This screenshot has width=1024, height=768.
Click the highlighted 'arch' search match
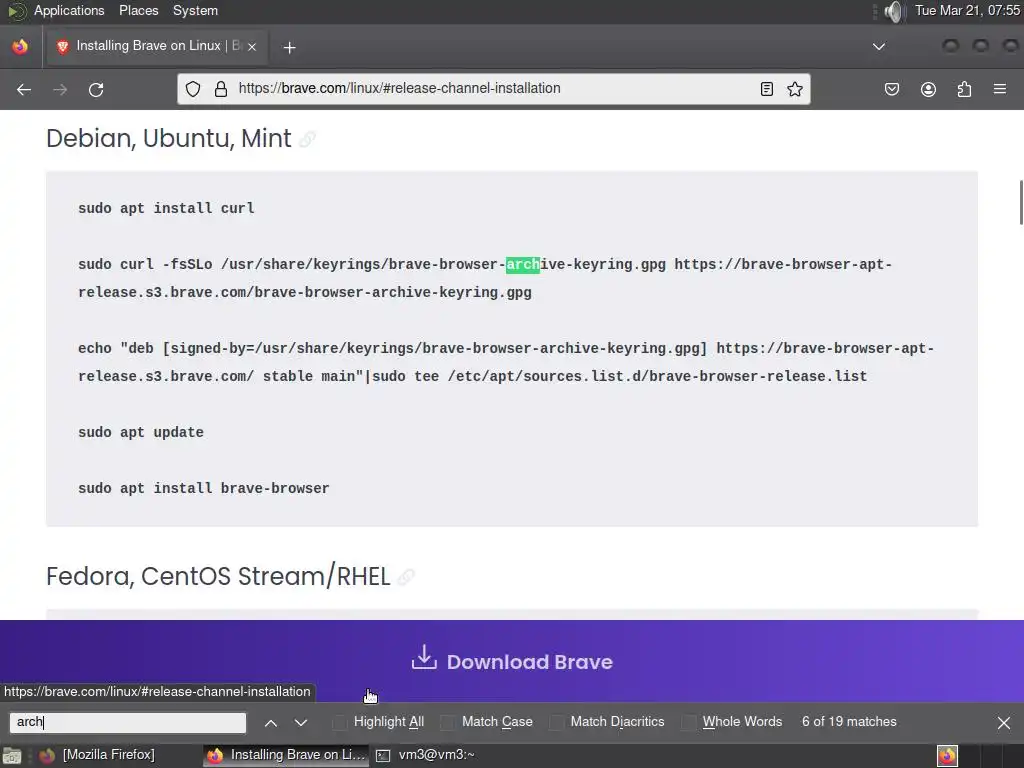click(522, 264)
